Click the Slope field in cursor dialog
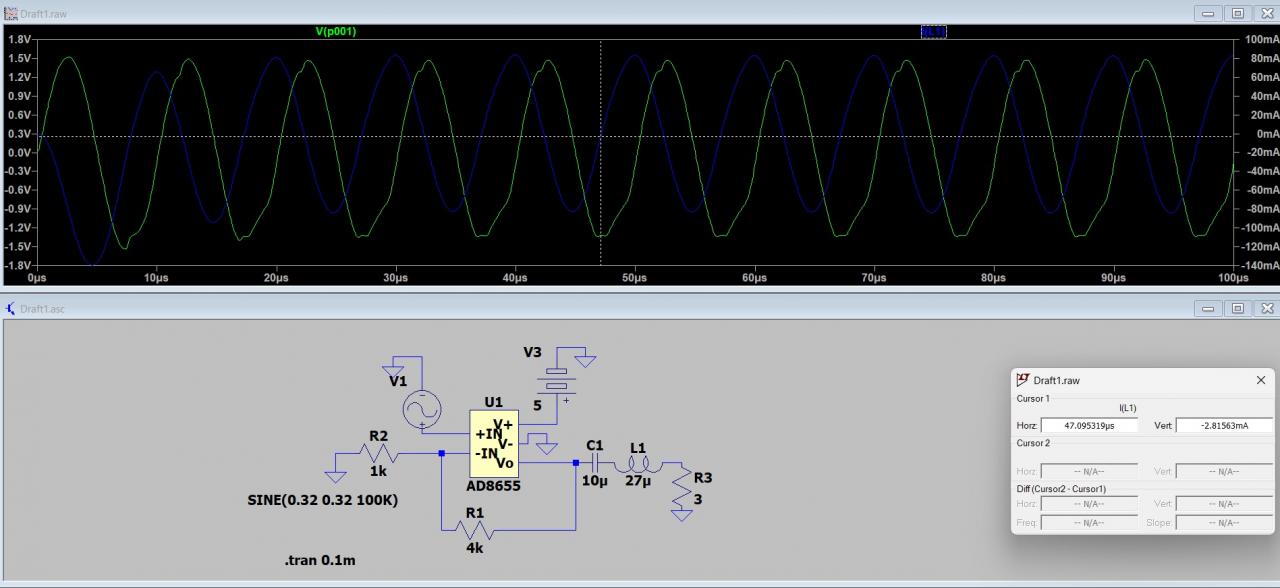The height and width of the screenshot is (588, 1280). [x=1224, y=522]
